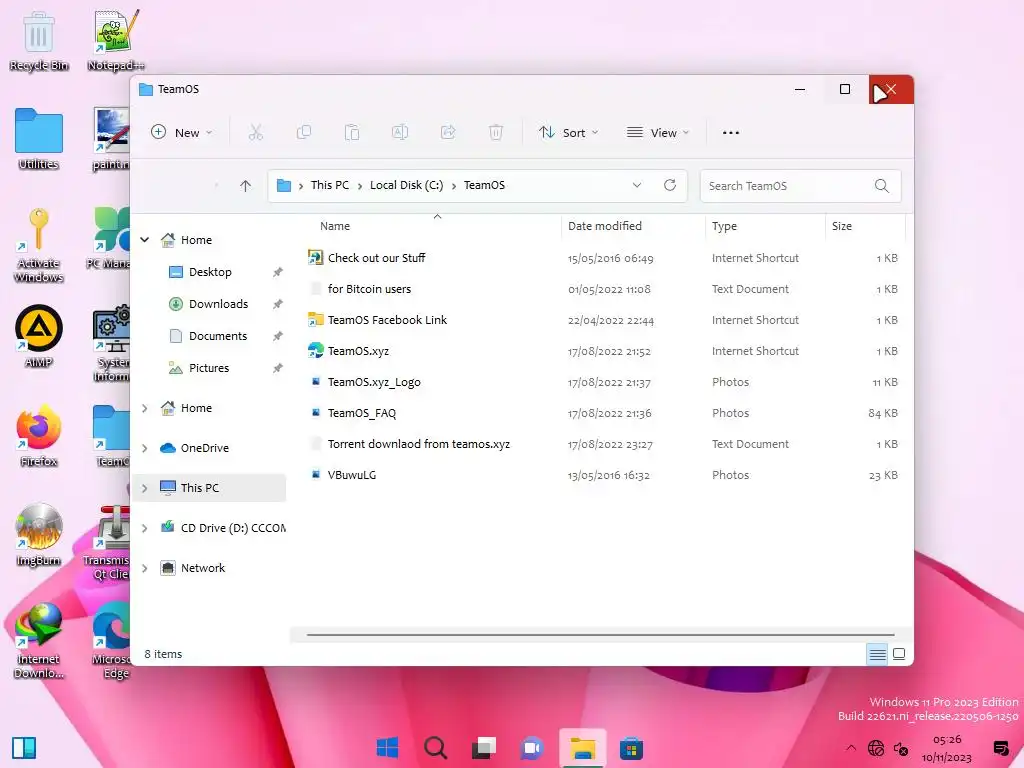The height and width of the screenshot is (768, 1024).
Task: Open the View dropdown menu
Action: (658, 133)
